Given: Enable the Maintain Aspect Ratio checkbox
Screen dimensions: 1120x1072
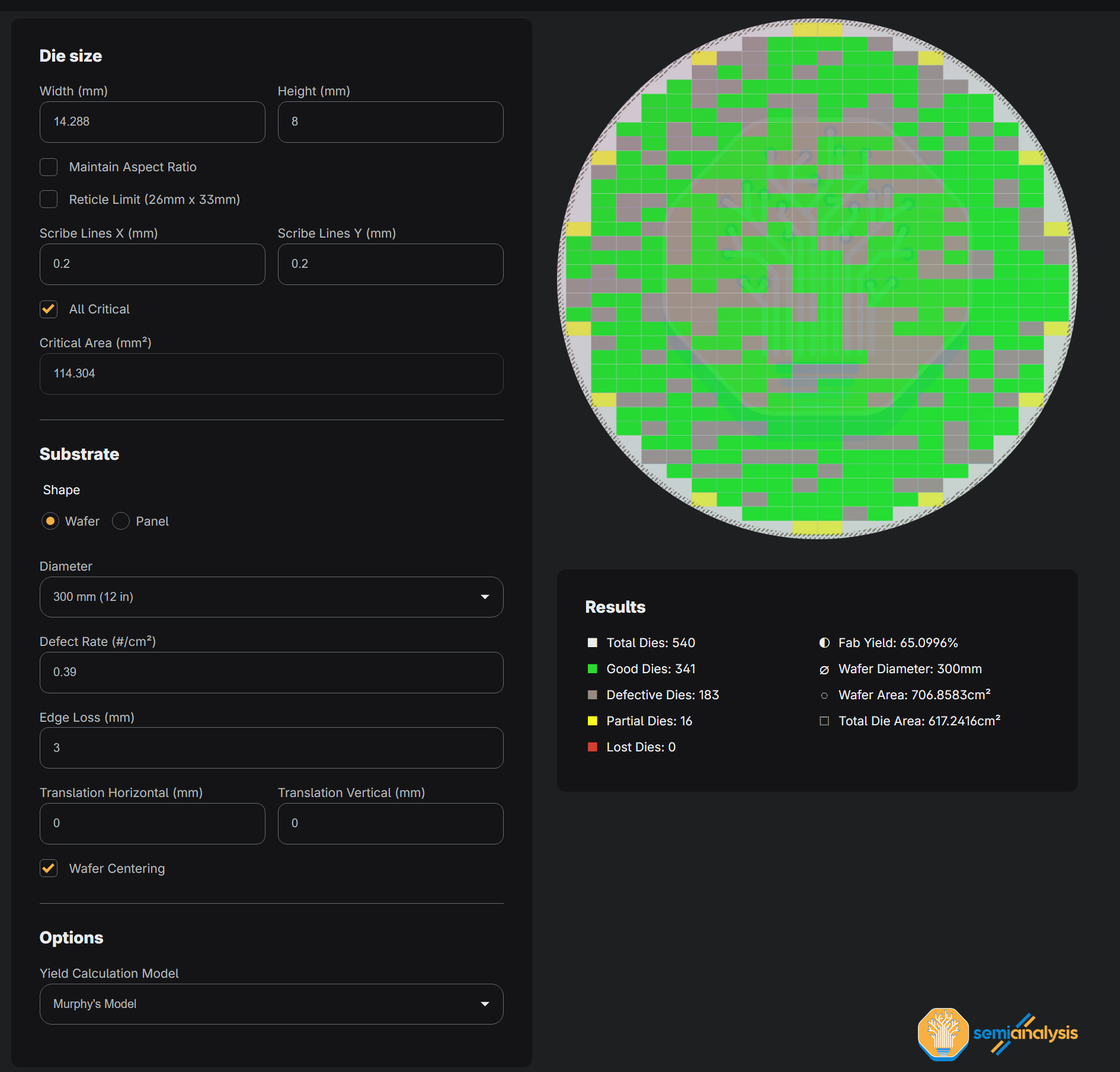Looking at the screenshot, I should coord(49,167).
